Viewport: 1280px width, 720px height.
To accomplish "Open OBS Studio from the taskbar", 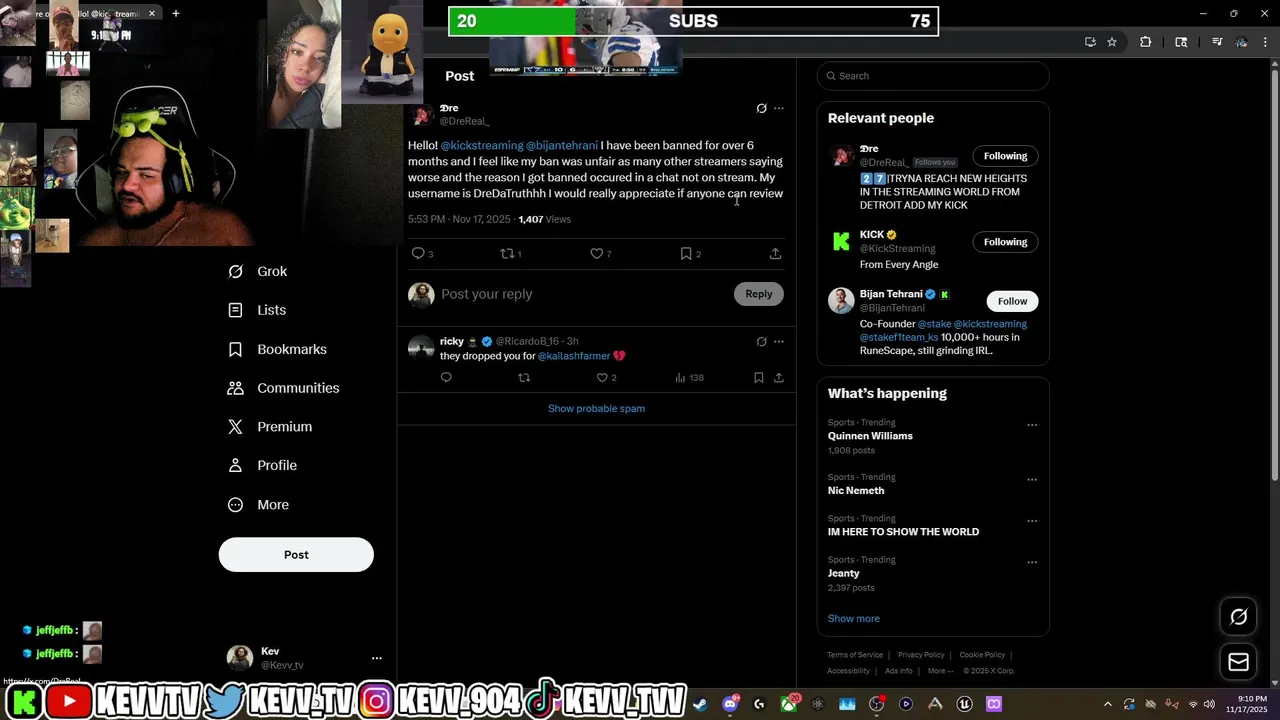I will point(877,704).
